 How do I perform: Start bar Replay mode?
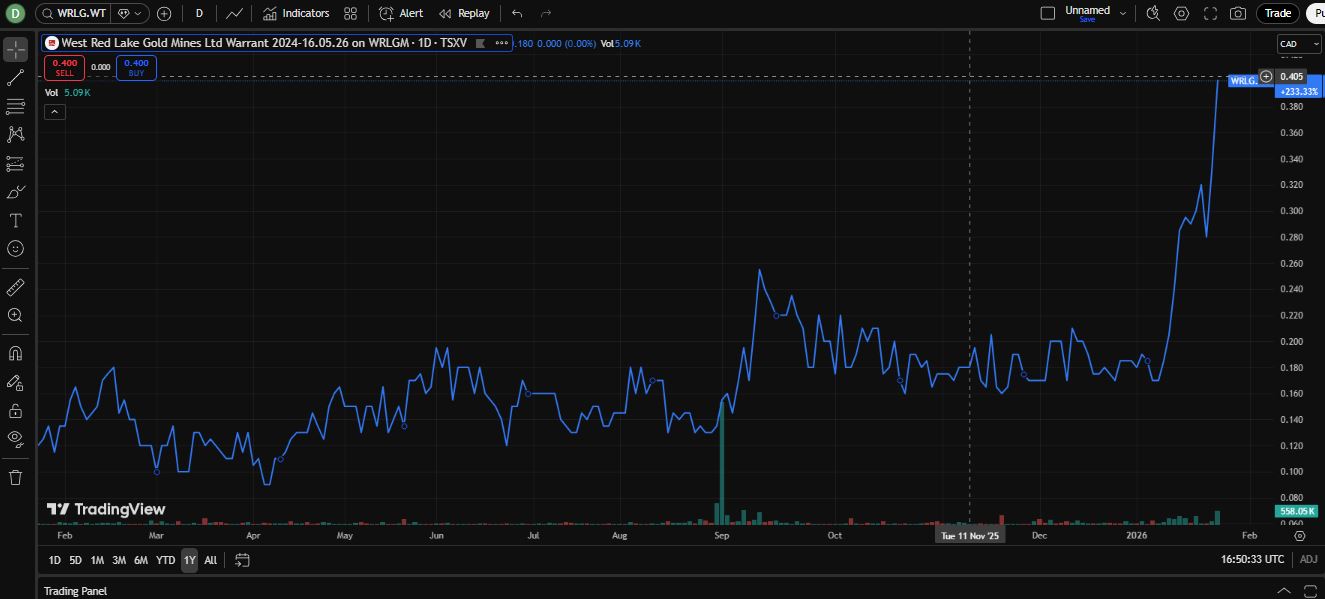[x=464, y=13]
